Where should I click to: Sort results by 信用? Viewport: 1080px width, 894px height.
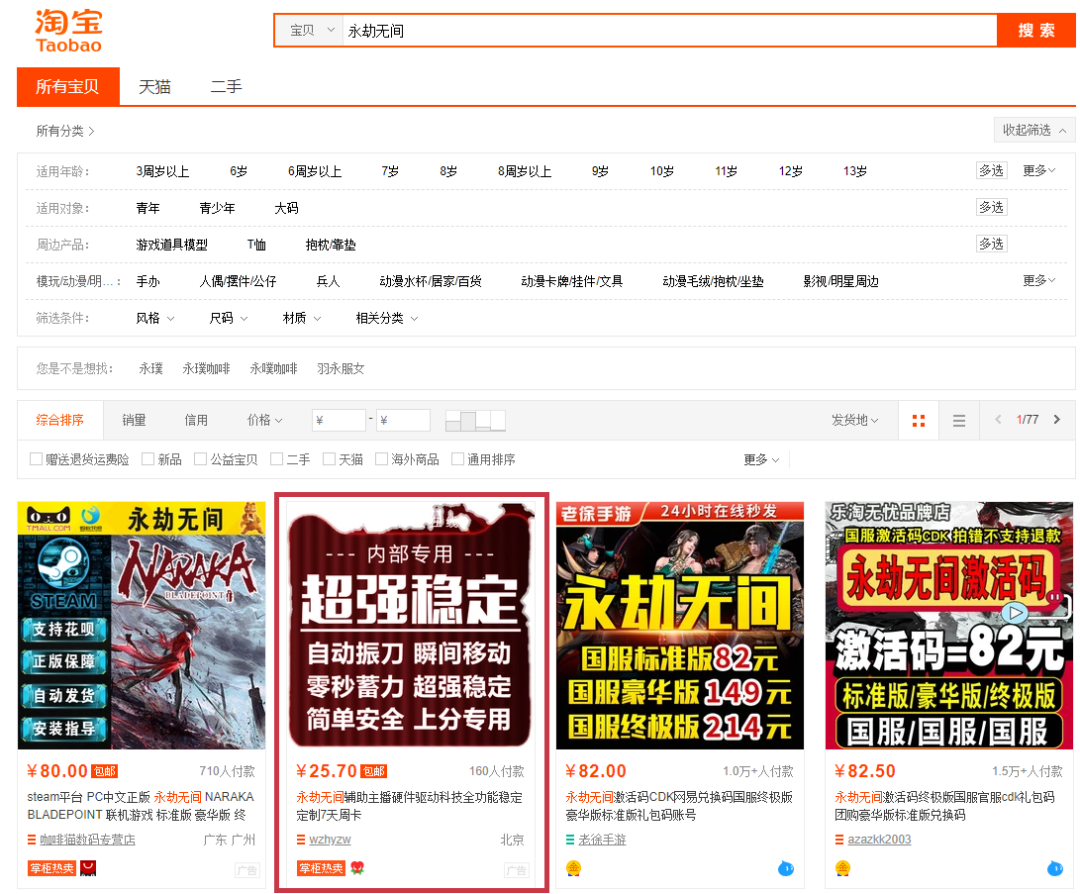click(x=196, y=420)
